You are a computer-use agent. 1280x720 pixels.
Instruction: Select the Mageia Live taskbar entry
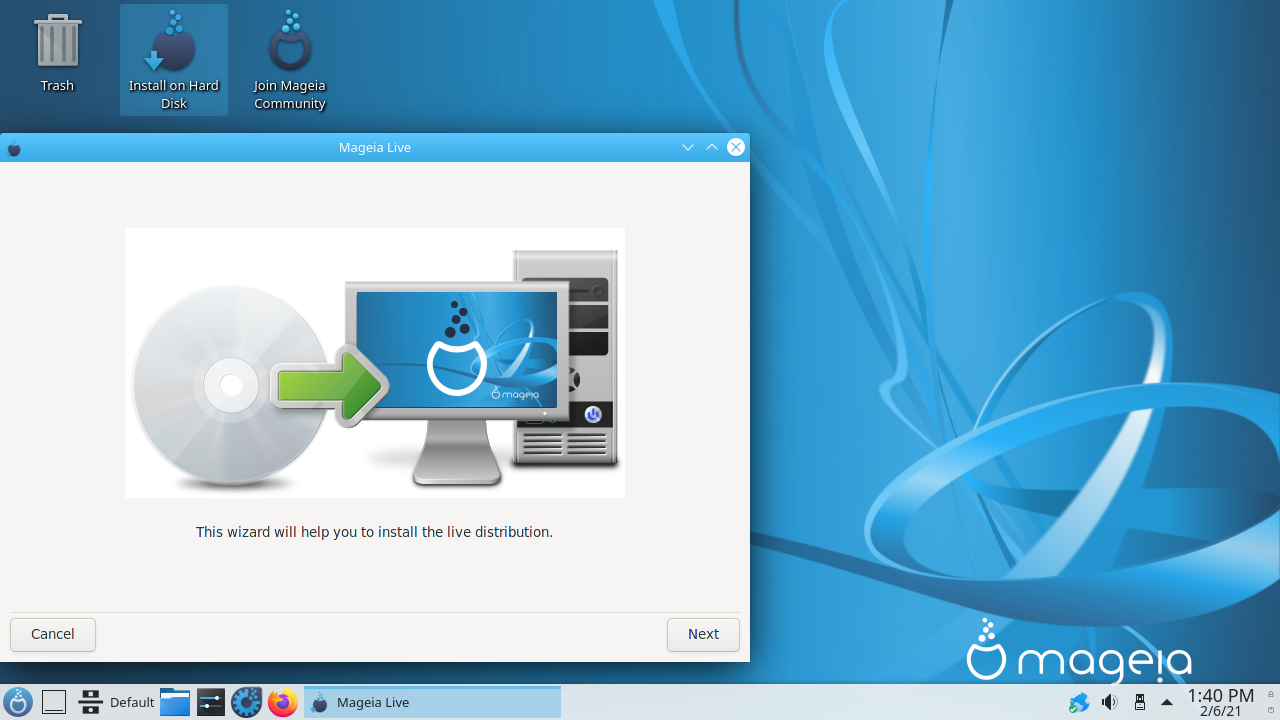(x=432, y=702)
